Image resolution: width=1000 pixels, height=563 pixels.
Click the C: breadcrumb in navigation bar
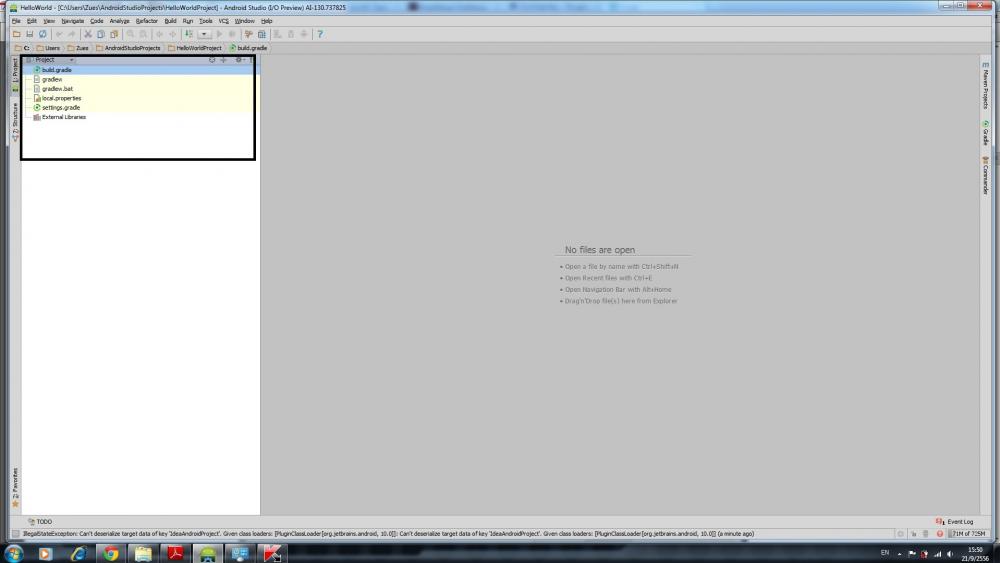click(22, 48)
